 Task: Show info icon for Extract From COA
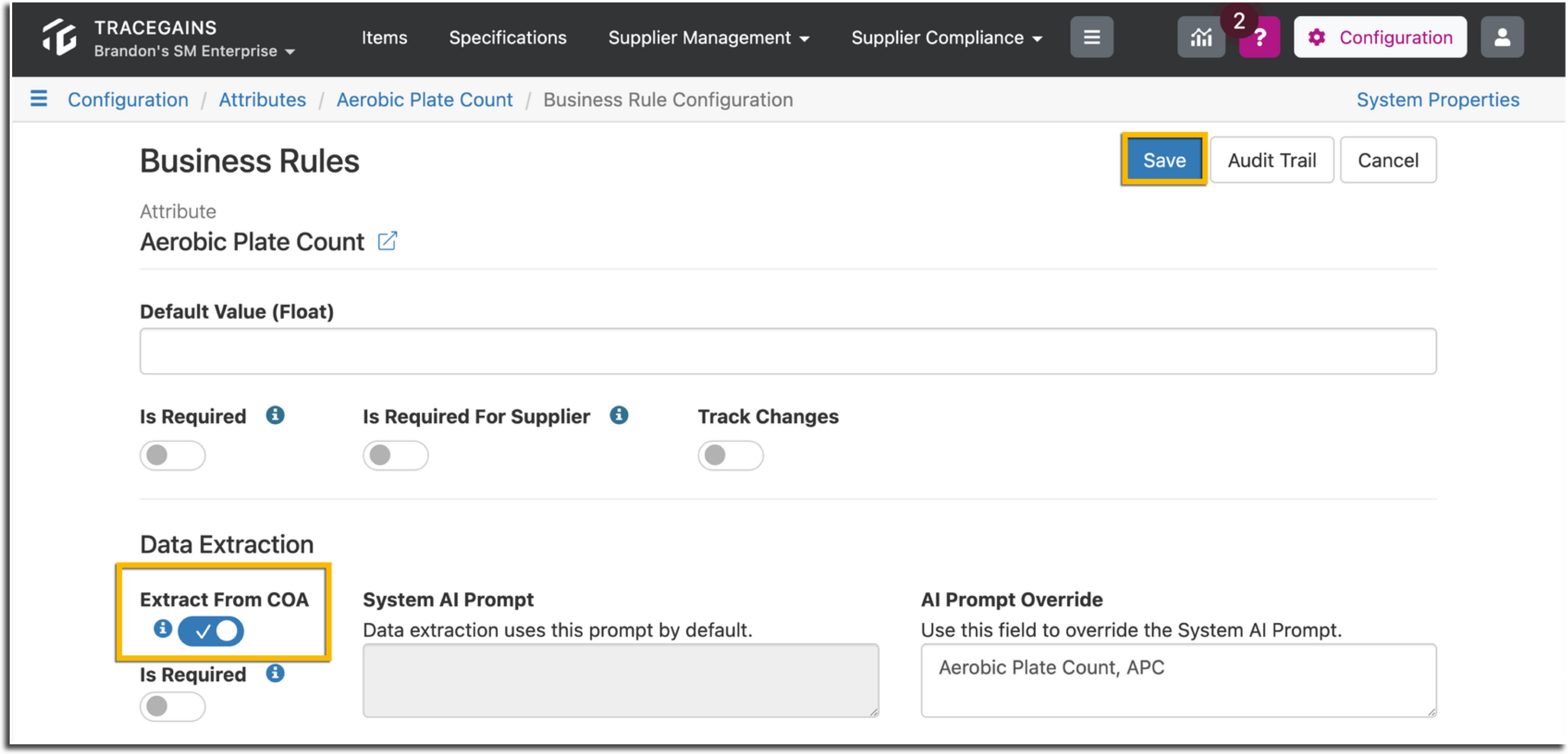(x=163, y=629)
